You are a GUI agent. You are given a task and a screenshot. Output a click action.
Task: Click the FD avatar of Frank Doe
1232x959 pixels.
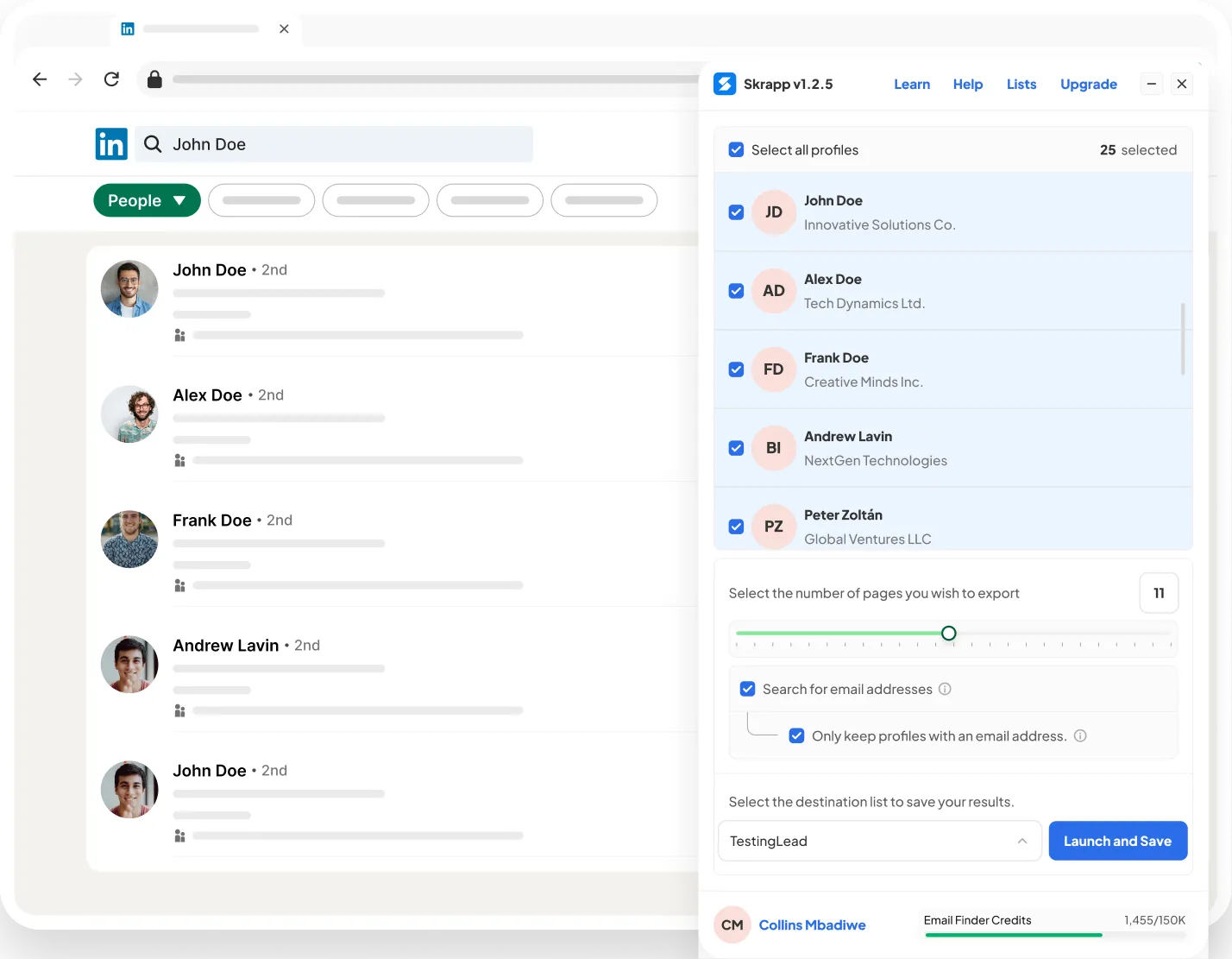(774, 369)
